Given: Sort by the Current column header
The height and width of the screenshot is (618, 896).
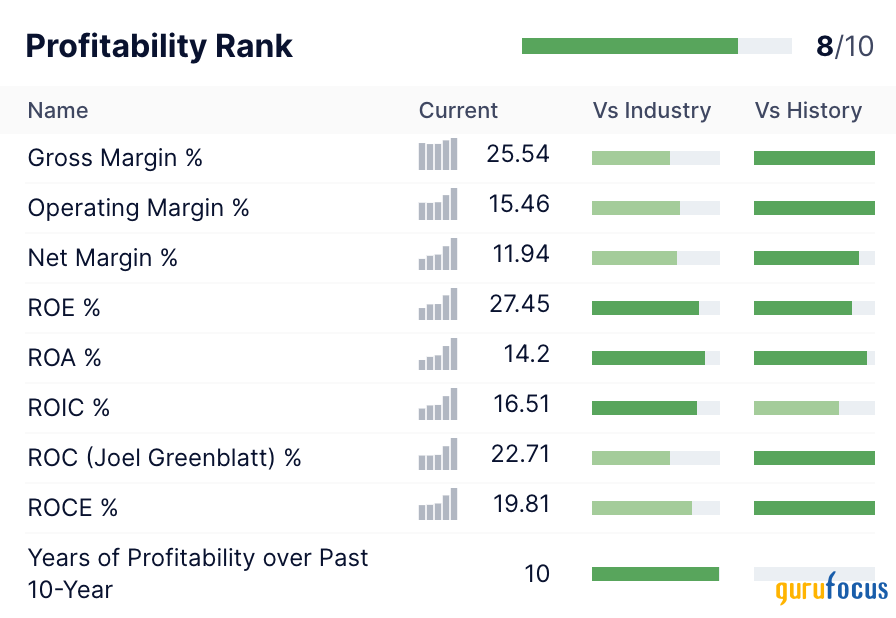Looking at the screenshot, I should [x=458, y=110].
